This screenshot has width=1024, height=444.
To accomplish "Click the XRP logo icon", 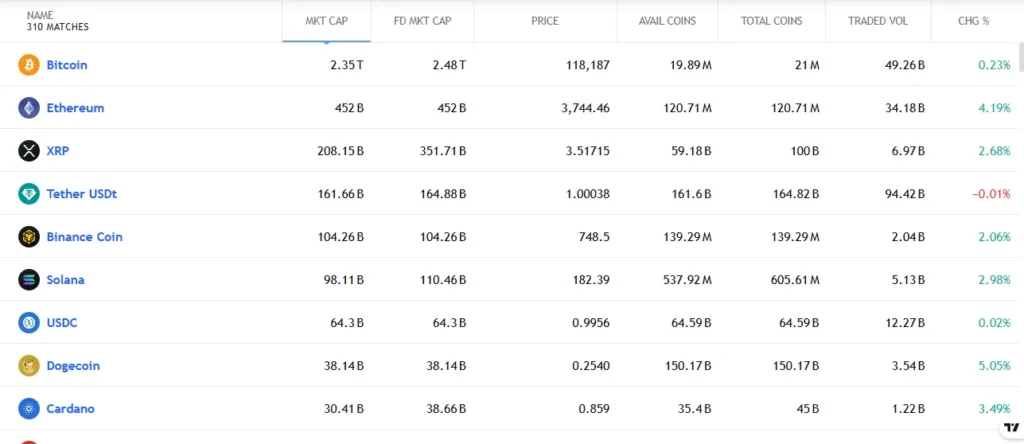I will [x=29, y=151].
